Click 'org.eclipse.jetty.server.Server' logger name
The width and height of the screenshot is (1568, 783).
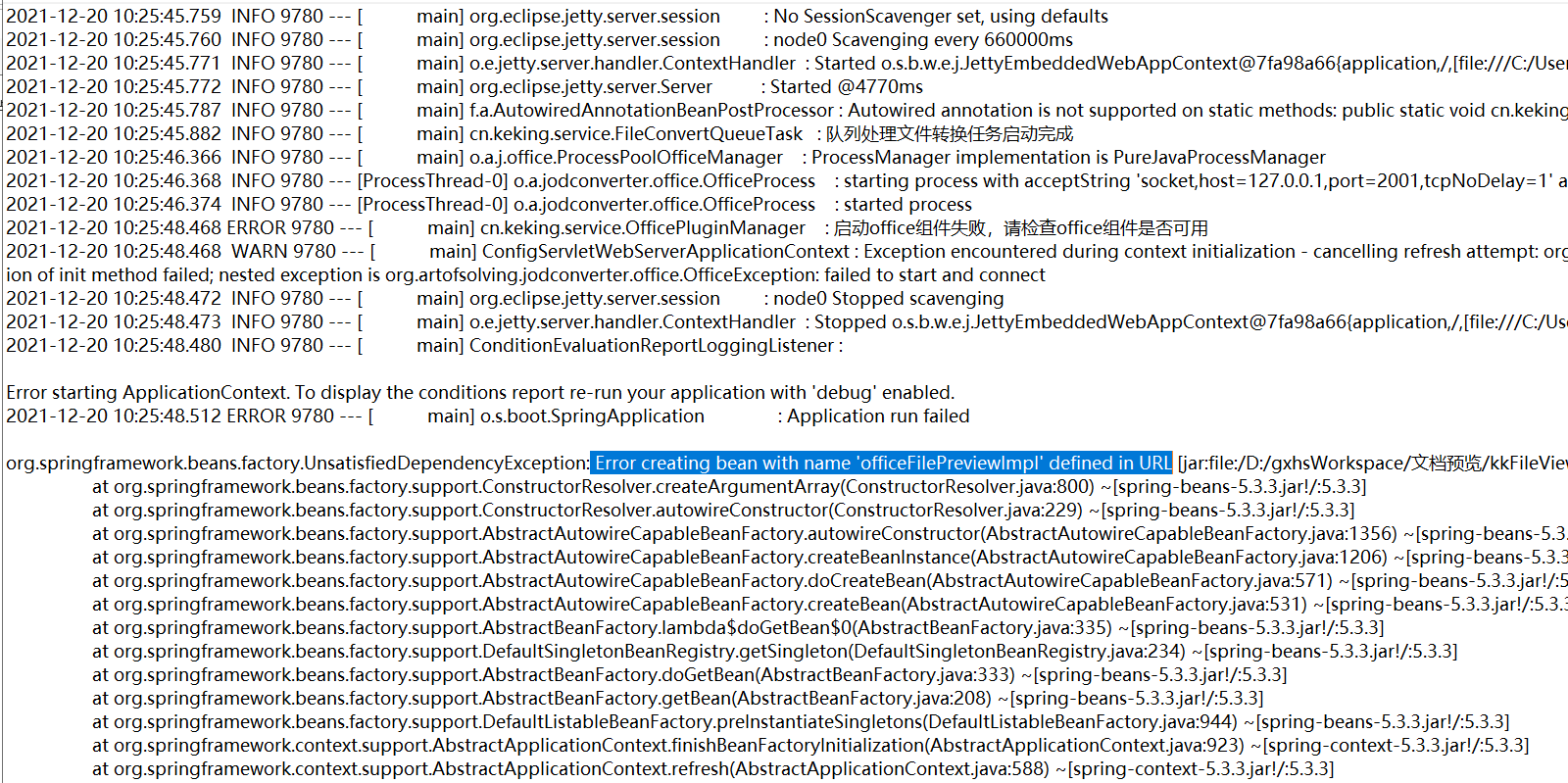[x=591, y=86]
